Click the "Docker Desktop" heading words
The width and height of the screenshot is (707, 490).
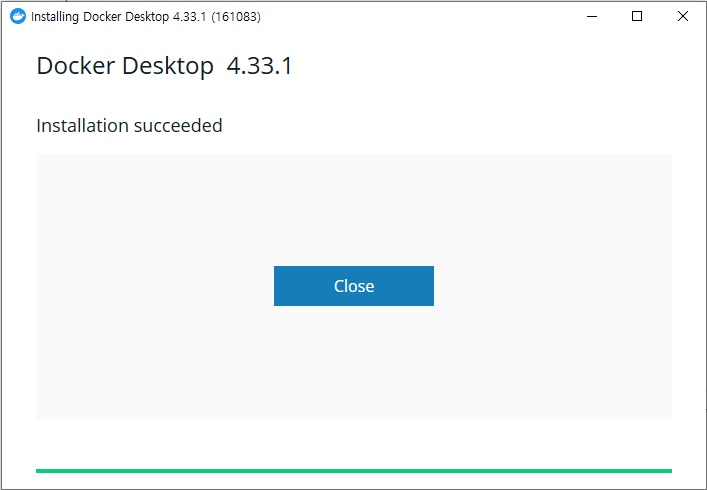coord(125,66)
